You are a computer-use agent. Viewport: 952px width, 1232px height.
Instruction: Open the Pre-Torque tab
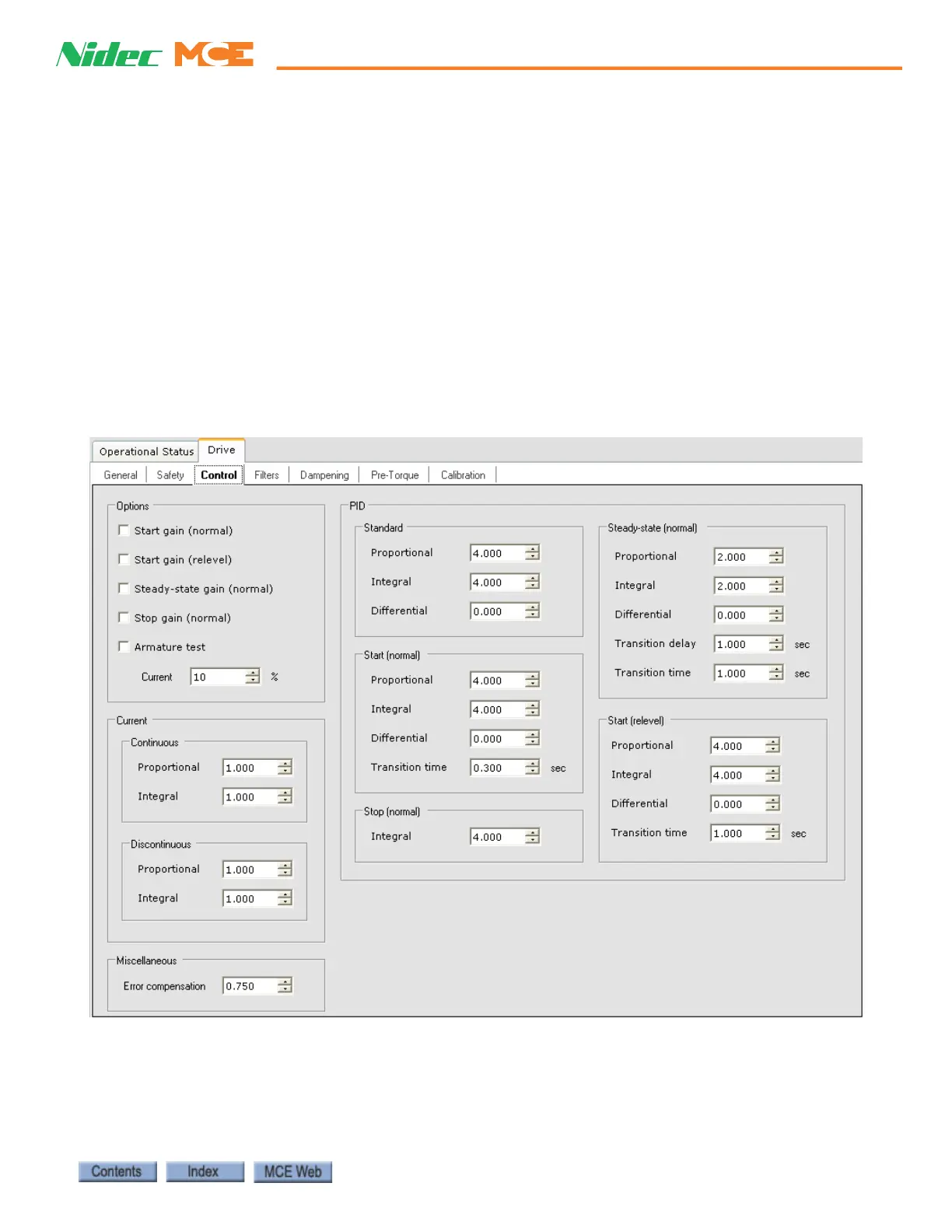(394, 475)
